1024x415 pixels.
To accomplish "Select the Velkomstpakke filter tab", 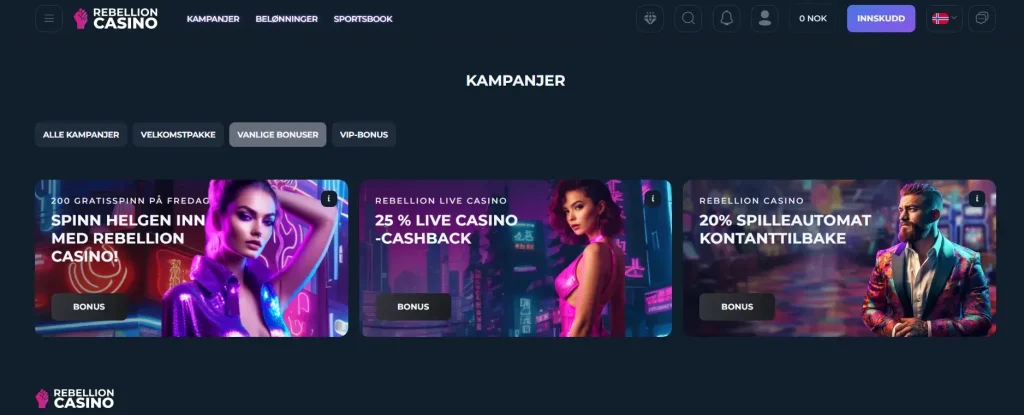I will click(178, 135).
